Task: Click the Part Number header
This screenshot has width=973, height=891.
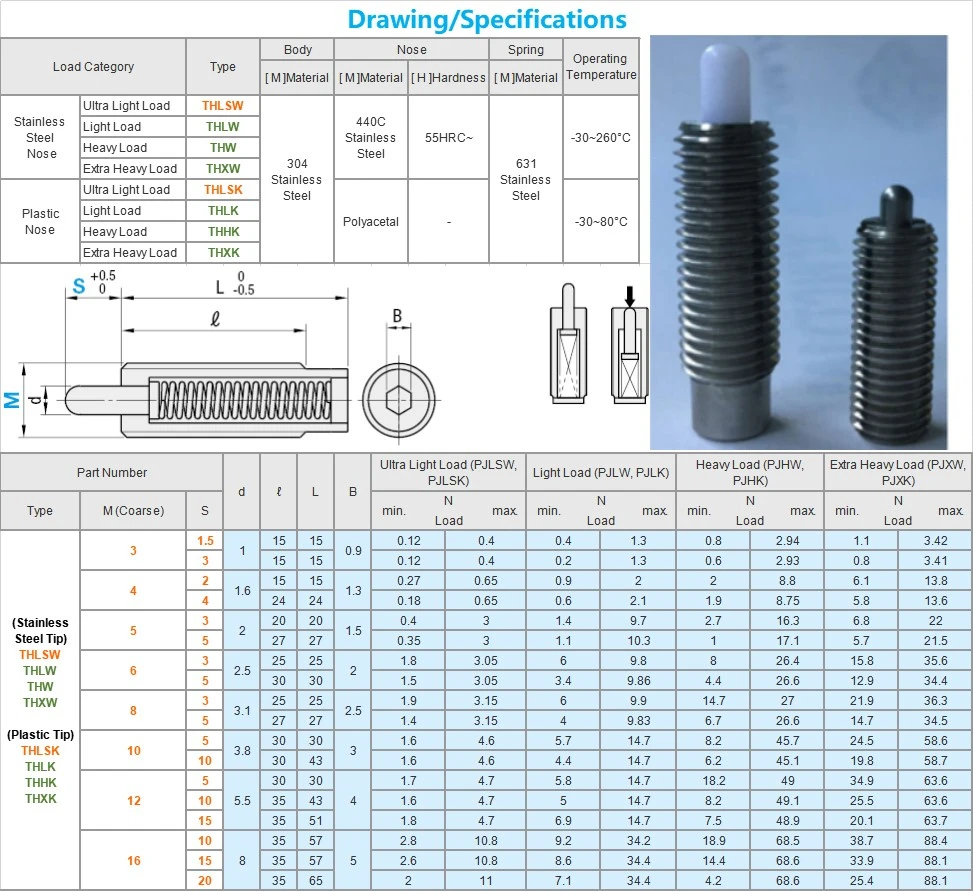Action: tap(112, 473)
